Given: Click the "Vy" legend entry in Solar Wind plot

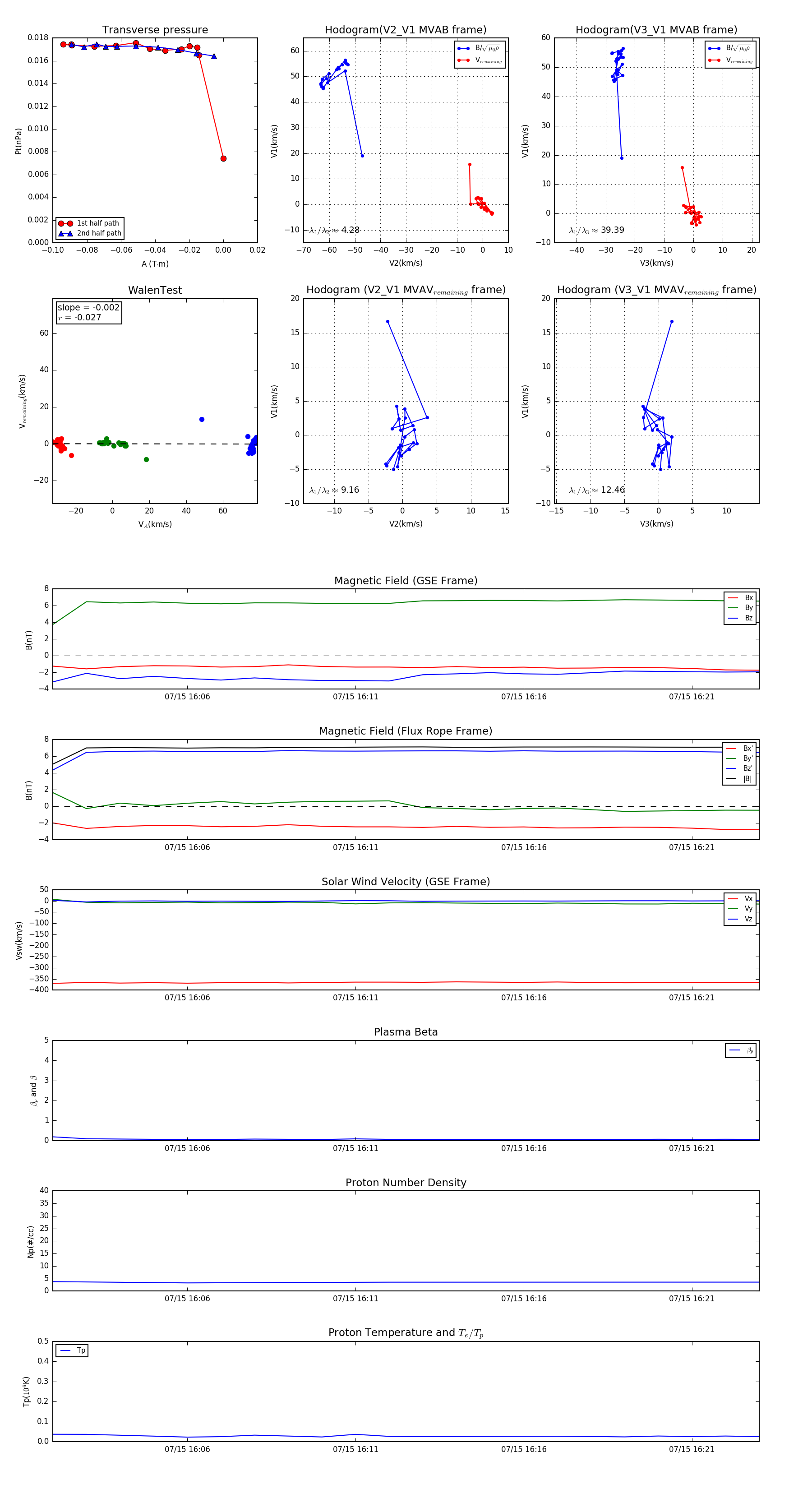Looking at the screenshot, I should coord(740,909).
